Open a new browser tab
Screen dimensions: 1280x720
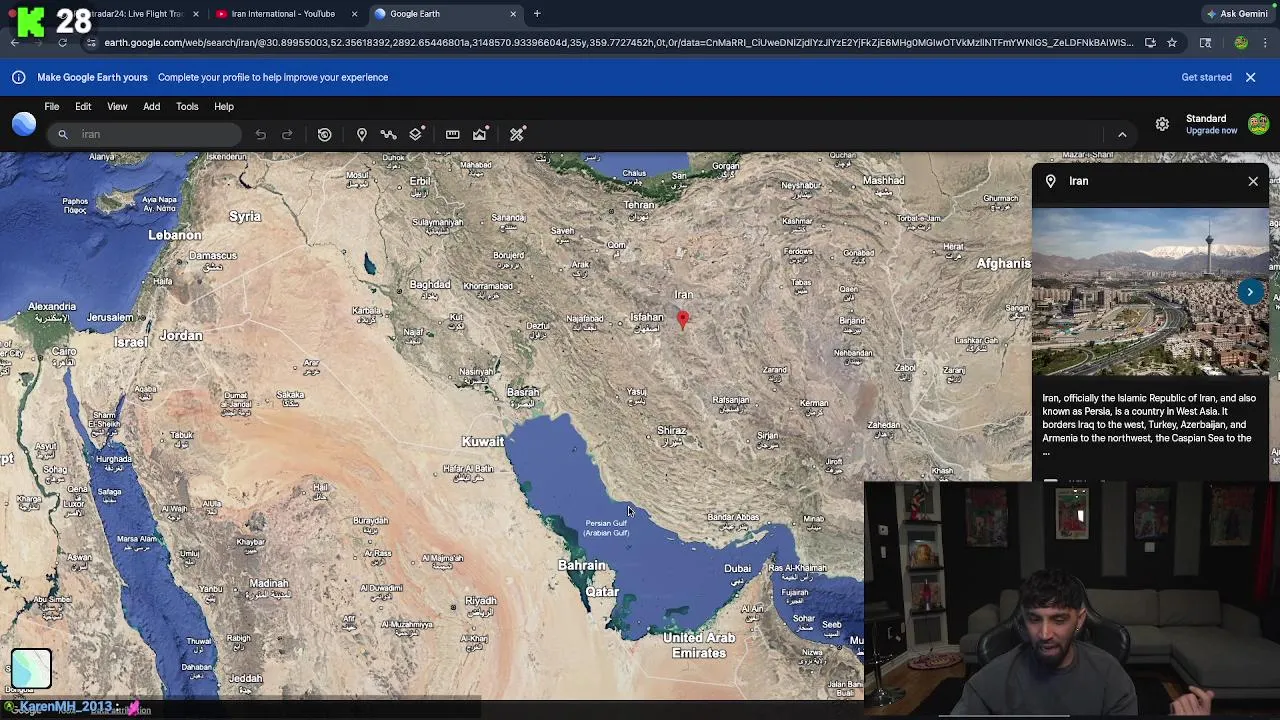pyautogui.click(x=537, y=14)
